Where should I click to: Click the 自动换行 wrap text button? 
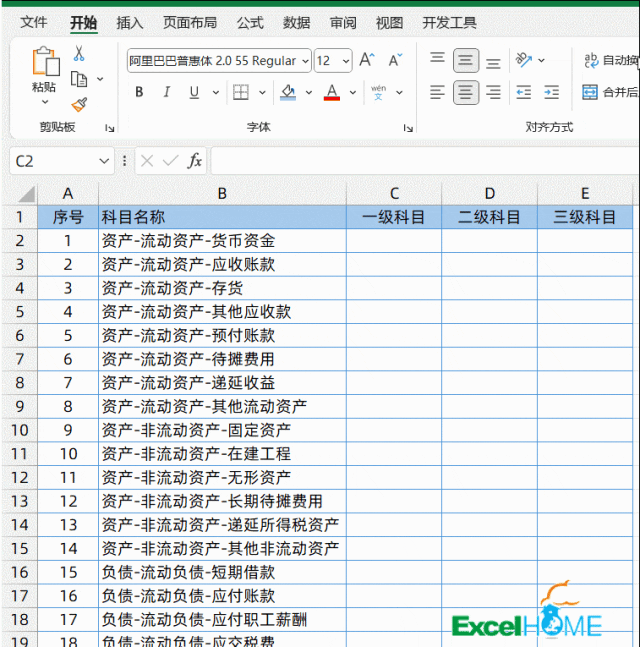pyautogui.click(x=610, y=61)
